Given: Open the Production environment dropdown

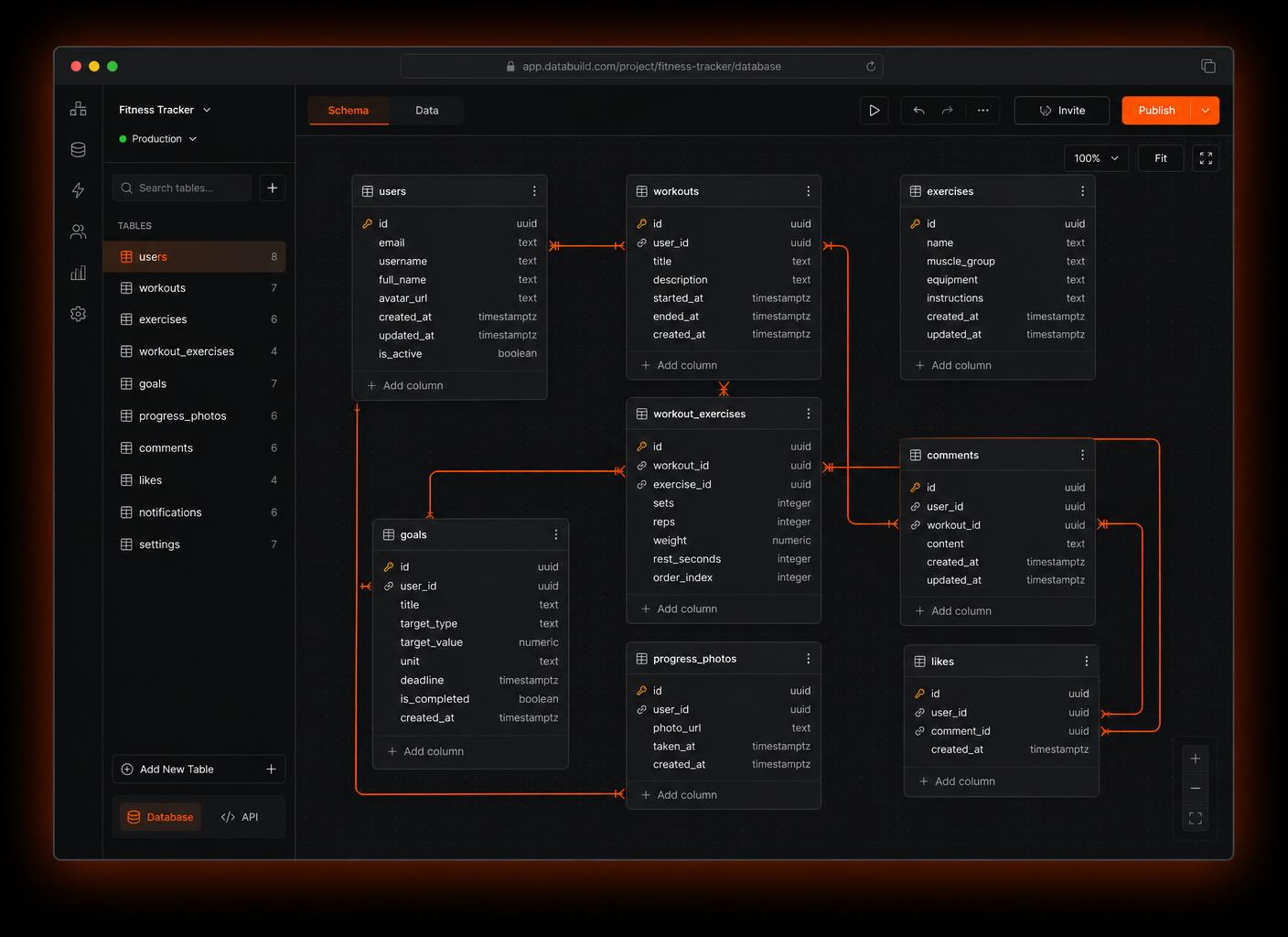Looking at the screenshot, I should [158, 139].
